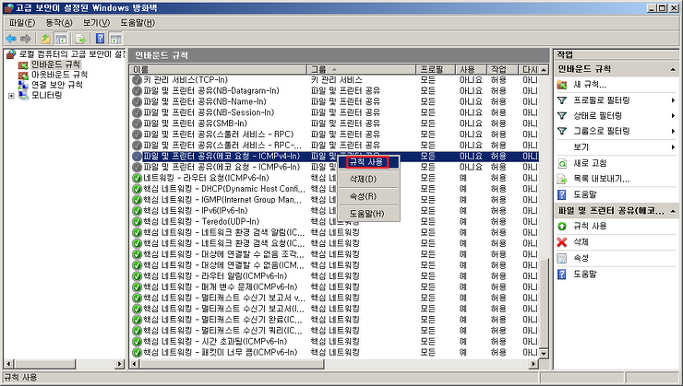Click the rule list vertical scrollbar up arrow
Image resolution: width=683 pixels, height=386 pixels.
click(543, 70)
